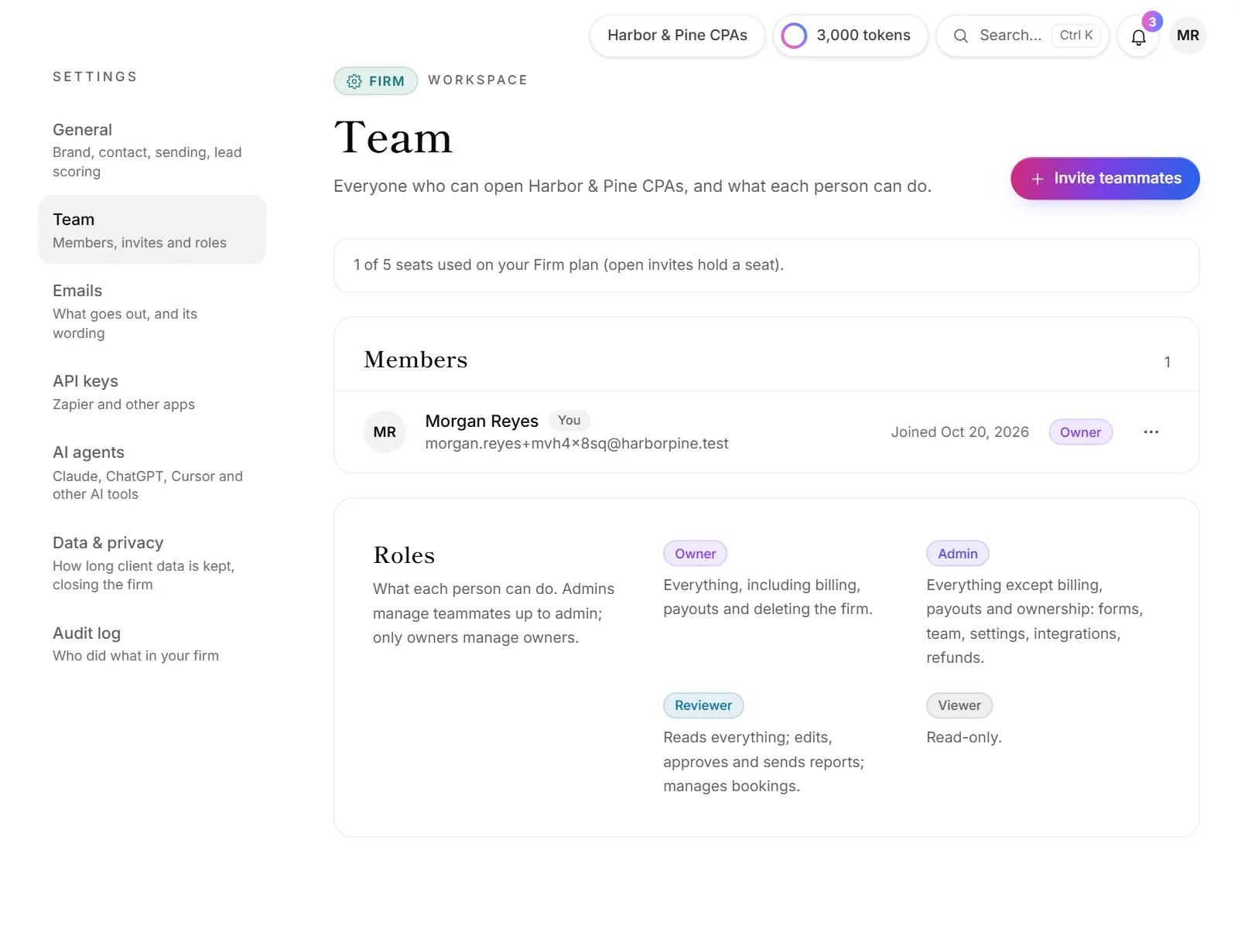This screenshot has width=1238, height=952.
Task: Select Team settings section
Action: (152, 230)
